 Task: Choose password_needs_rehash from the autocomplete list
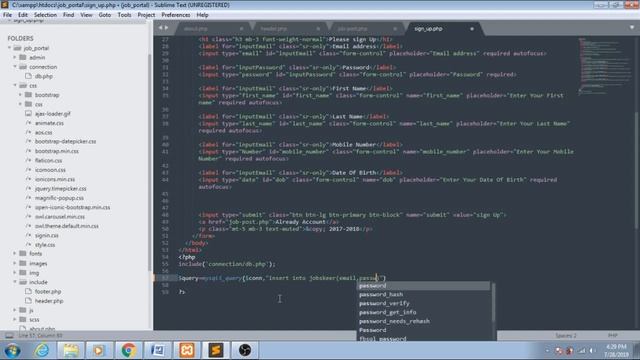pyautogui.click(x=424, y=321)
